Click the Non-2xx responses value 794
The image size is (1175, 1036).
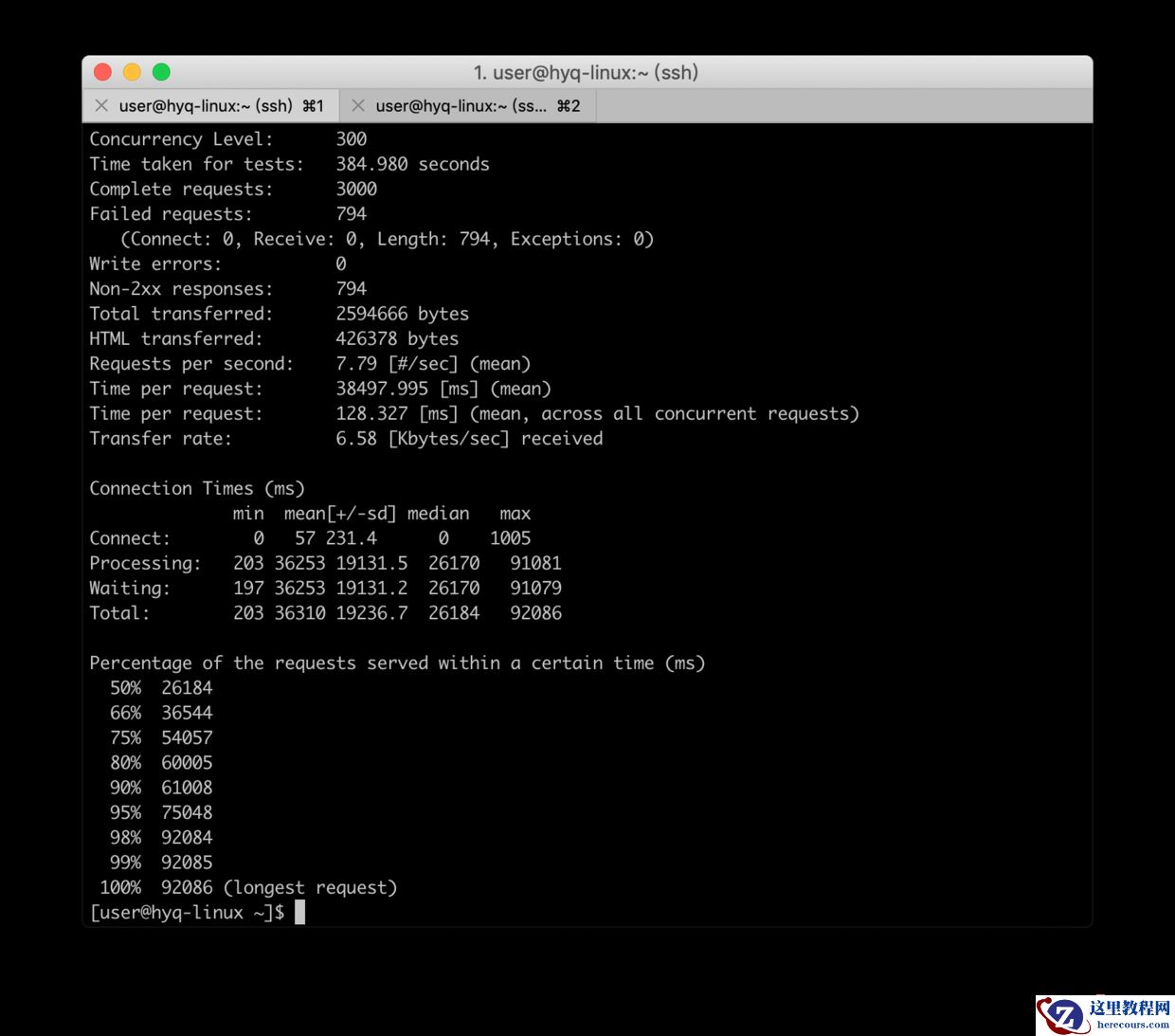352,288
